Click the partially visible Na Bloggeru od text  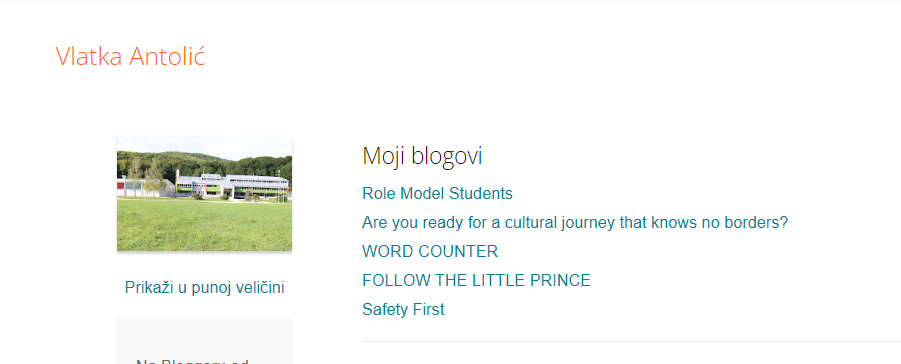tap(192, 361)
